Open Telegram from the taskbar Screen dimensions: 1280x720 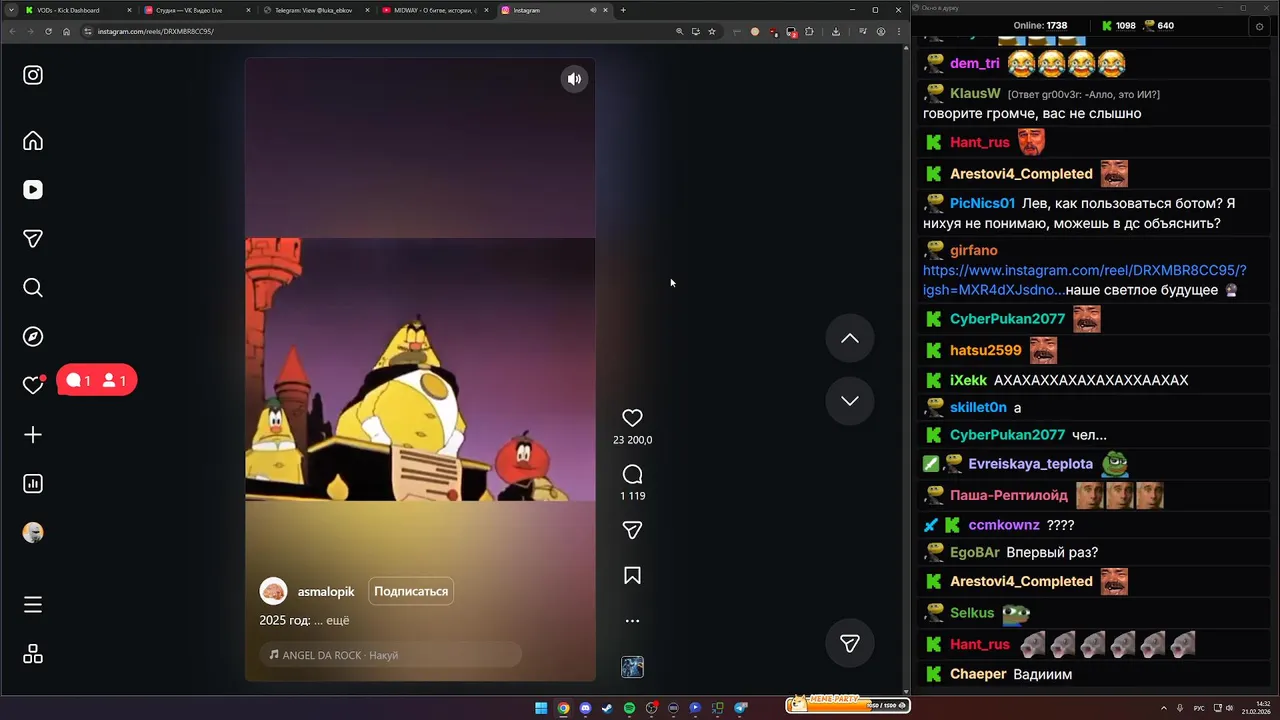[x=740, y=708]
